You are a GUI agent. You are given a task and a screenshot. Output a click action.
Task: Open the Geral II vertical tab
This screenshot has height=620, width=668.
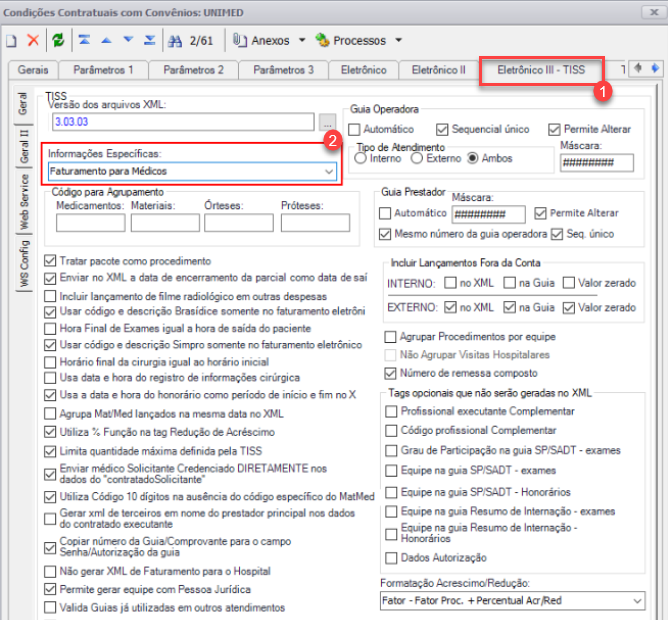pyautogui.click(x=24, y=147)
